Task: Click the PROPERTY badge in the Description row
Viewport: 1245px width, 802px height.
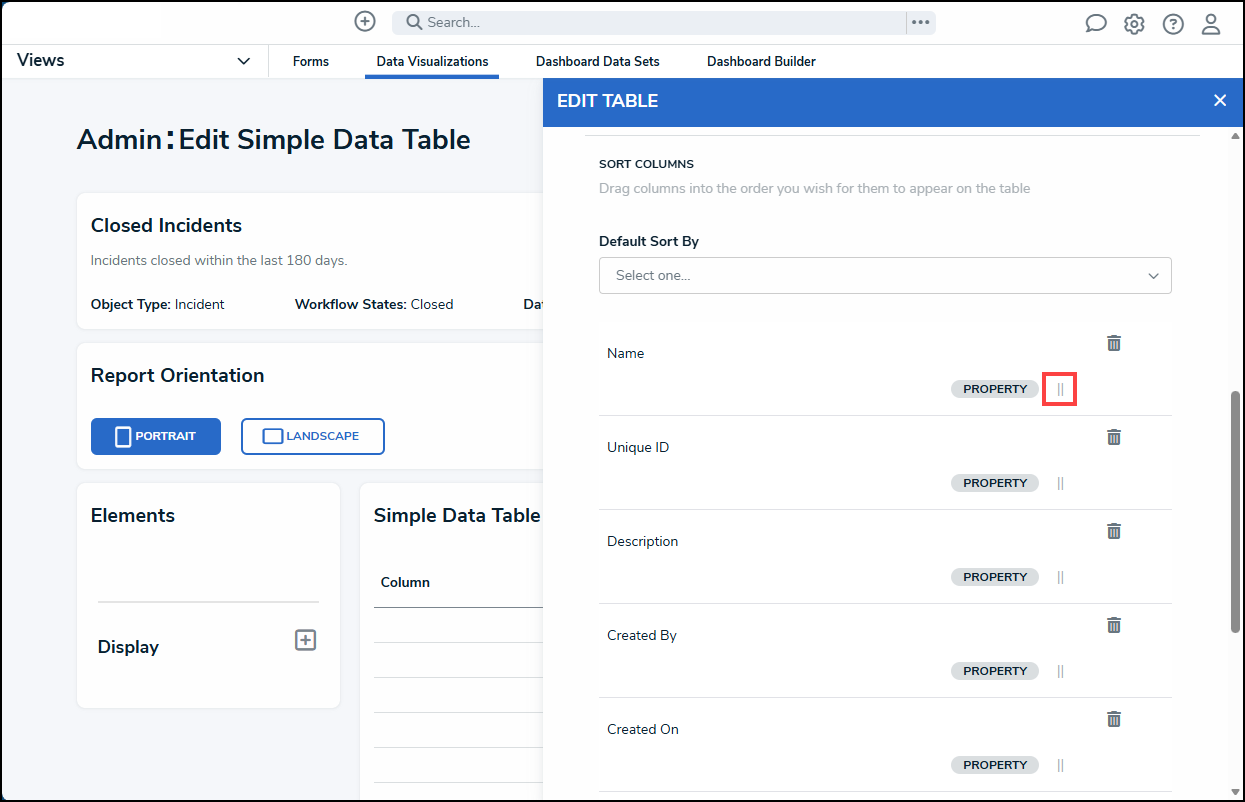Action: (x=995, y=577)
